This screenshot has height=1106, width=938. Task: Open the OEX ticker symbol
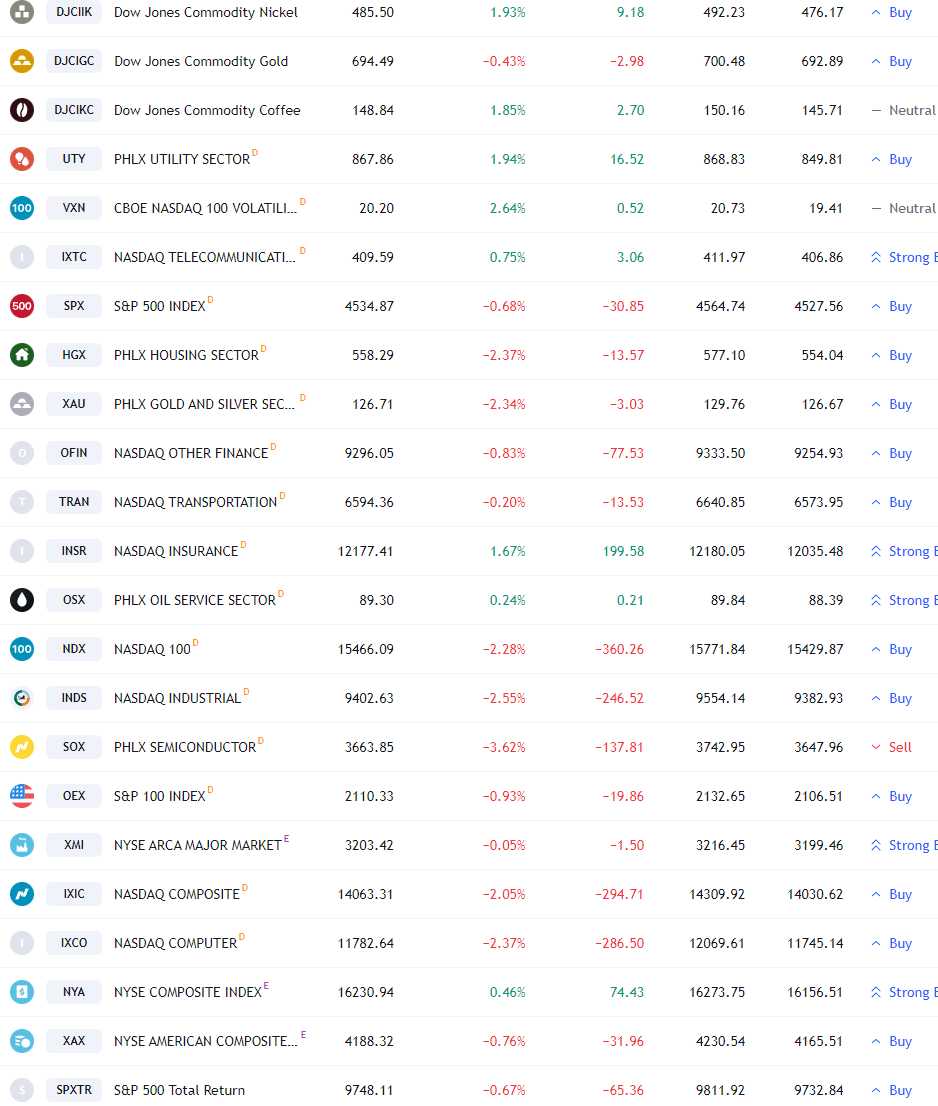(74, 796)
